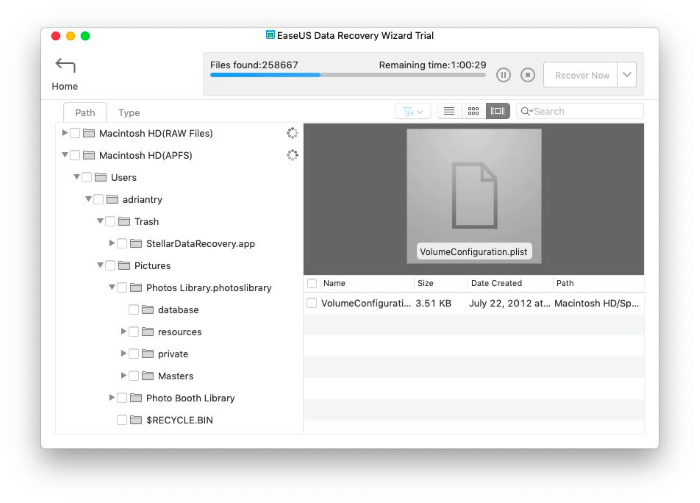Expand the resources folder

(124, 331)
